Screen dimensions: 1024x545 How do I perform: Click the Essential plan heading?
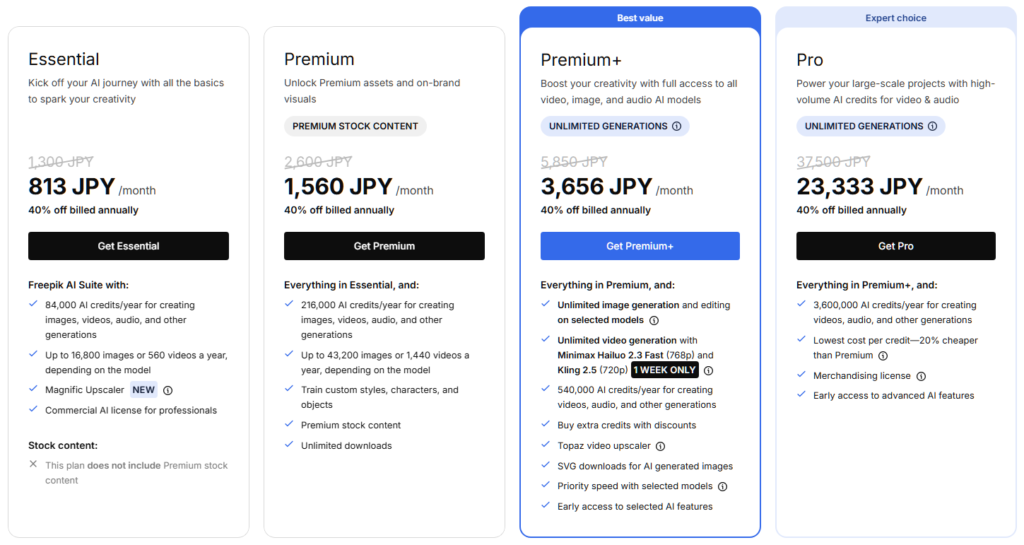point(64,59)
